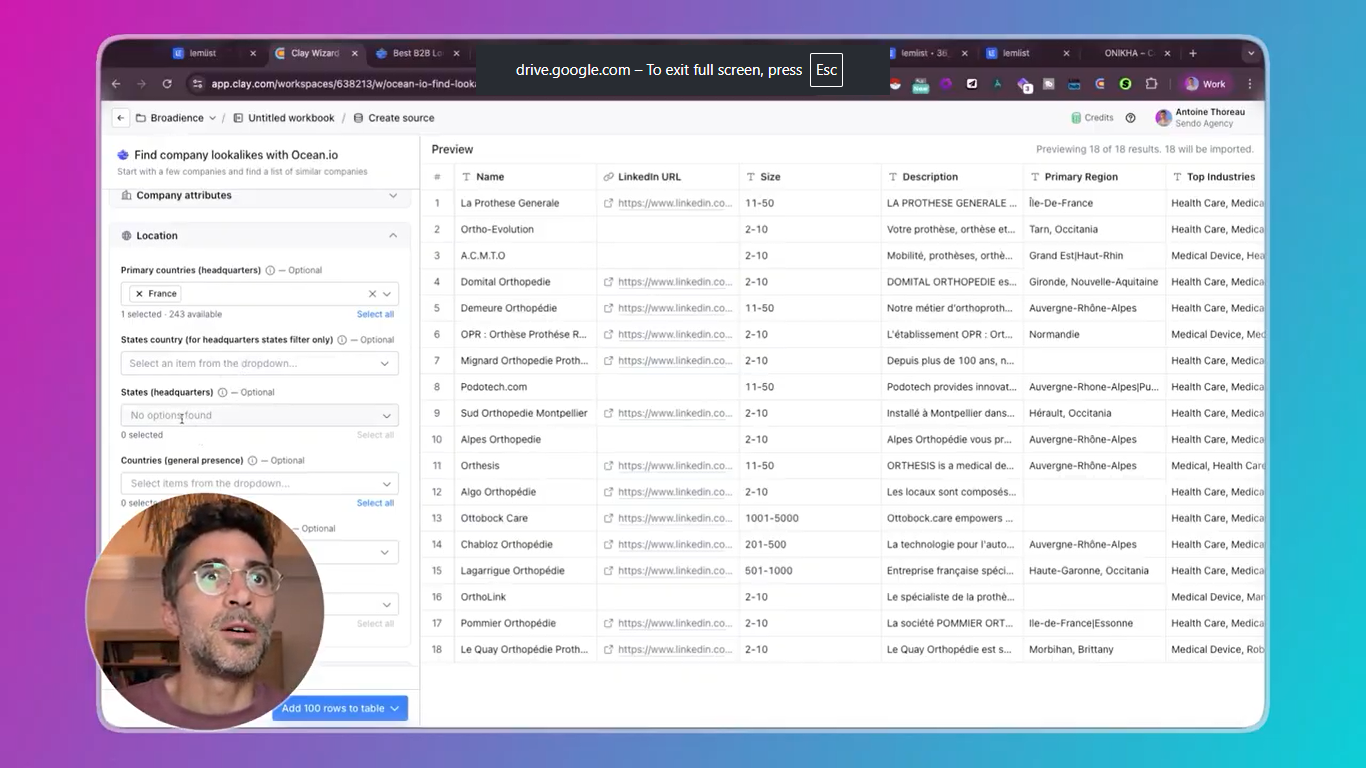The width and height of the screenshot is (1366, 768).
Task: Switch to the Best B2B tab
Action: (x=418, y=53)
